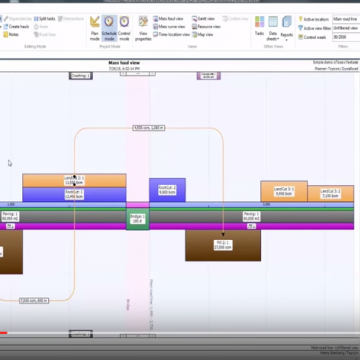The width and height of the screenshot is (360, 360).
Task: Open Time-location view
Action: click(171, 35)
